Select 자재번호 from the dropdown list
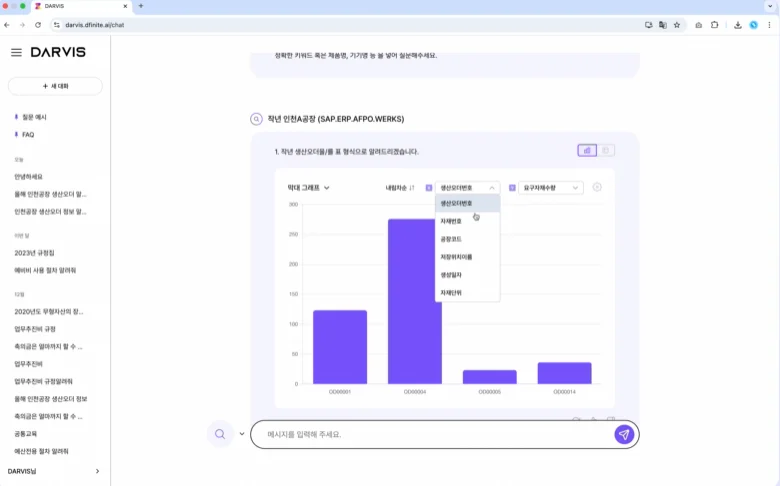The width and height of the screenshot is (780, 486). 451,221
